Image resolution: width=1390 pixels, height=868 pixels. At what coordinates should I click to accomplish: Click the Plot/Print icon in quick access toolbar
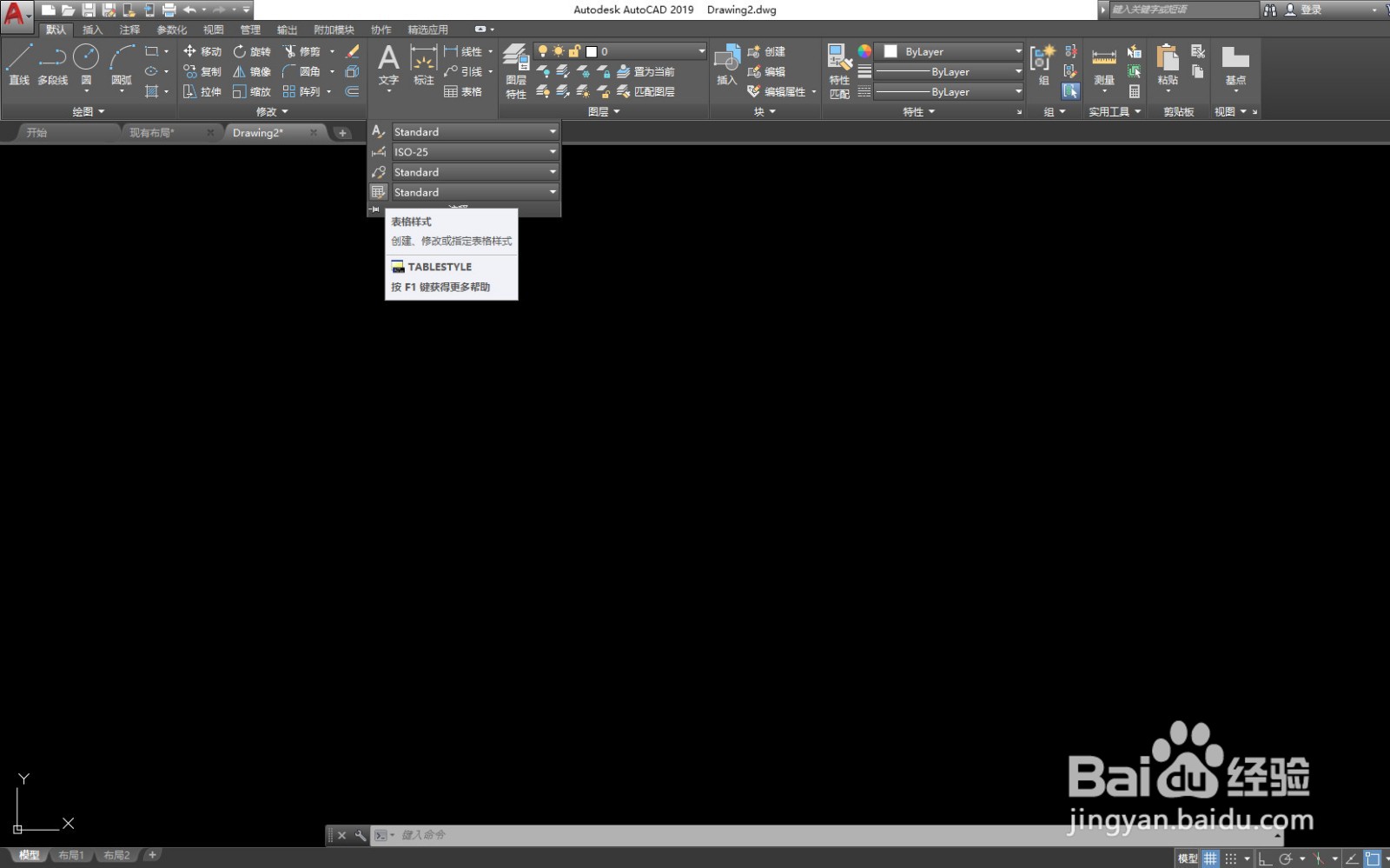(169, 10)
